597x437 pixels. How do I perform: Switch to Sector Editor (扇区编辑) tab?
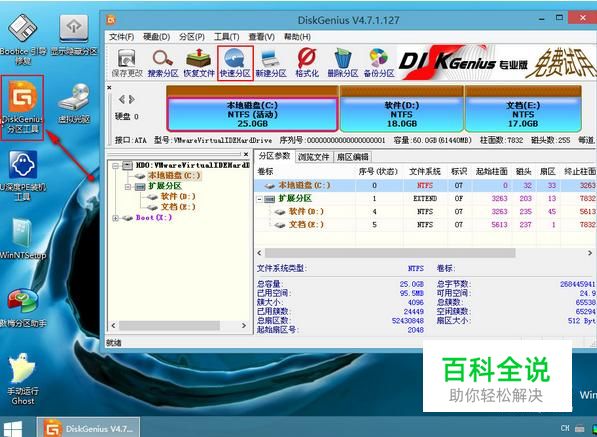click(x=352, y=157)
